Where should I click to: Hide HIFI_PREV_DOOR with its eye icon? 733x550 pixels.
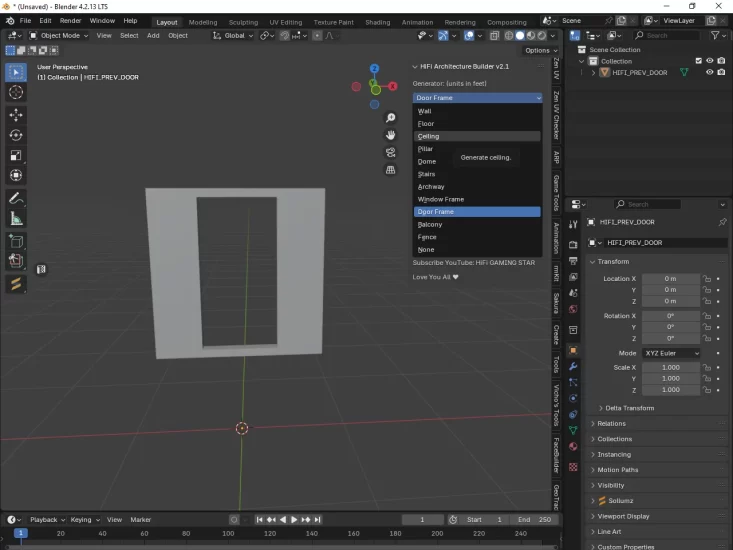[710, 73]
